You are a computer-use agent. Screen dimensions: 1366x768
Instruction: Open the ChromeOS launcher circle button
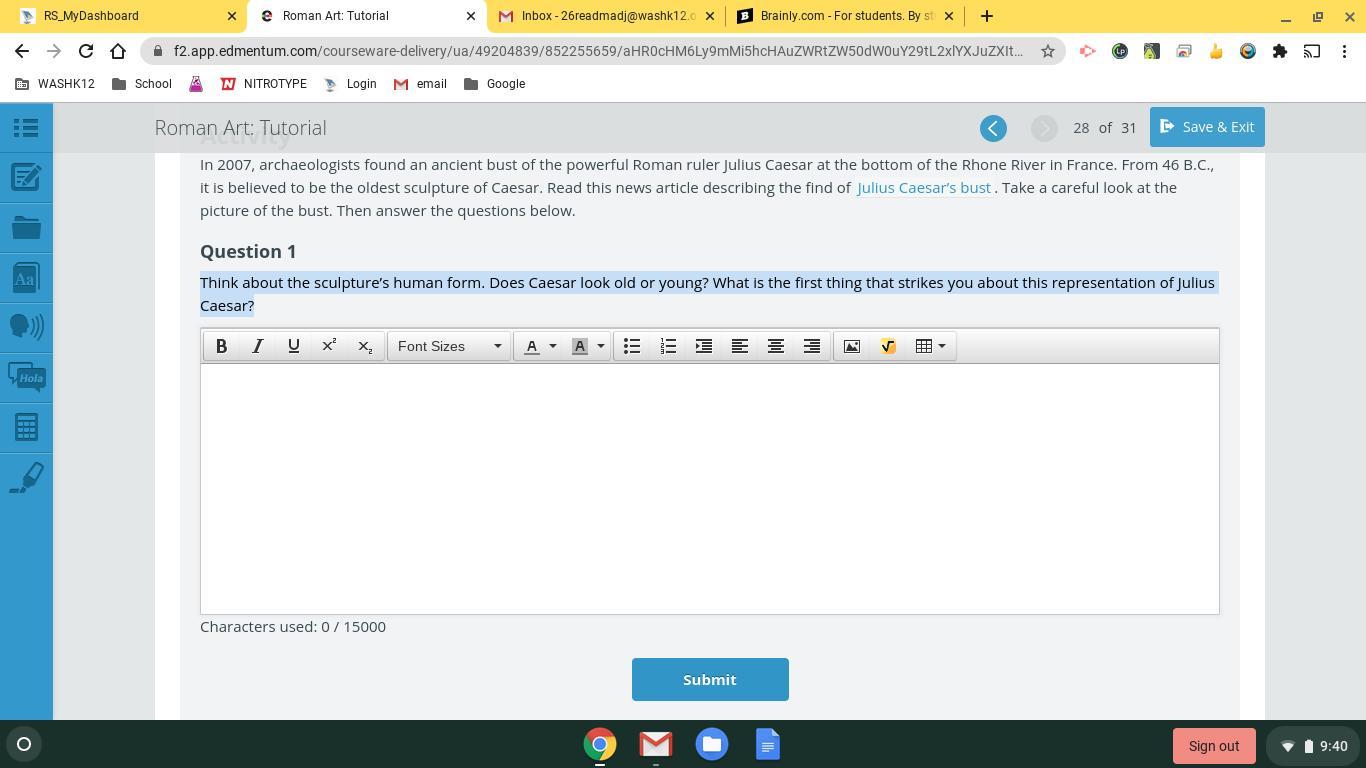tap(24, 744)
